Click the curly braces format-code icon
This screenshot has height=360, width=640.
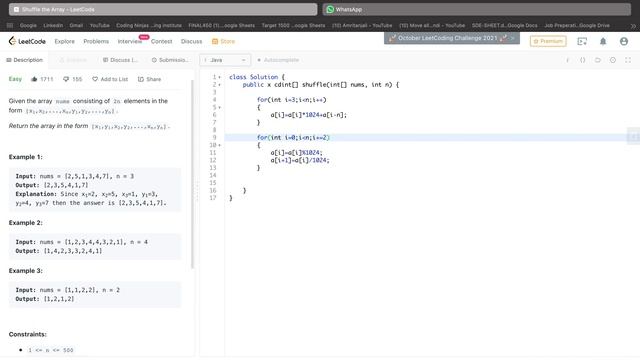click(x=582, y=60)
